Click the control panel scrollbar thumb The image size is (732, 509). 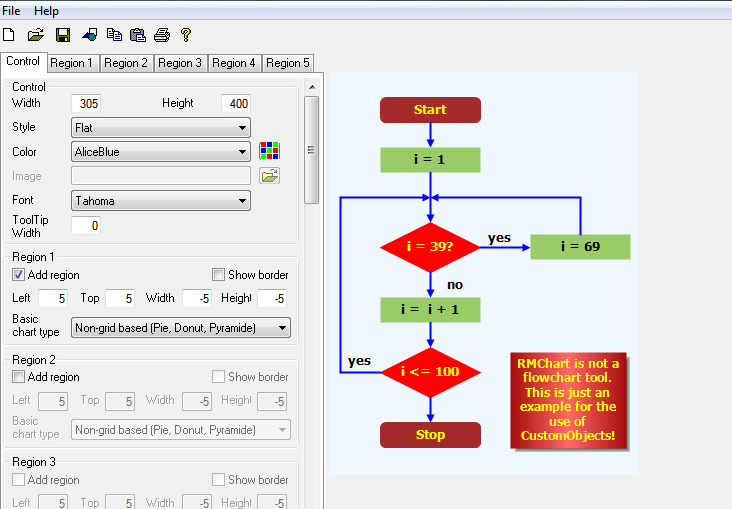click(311, 150)
